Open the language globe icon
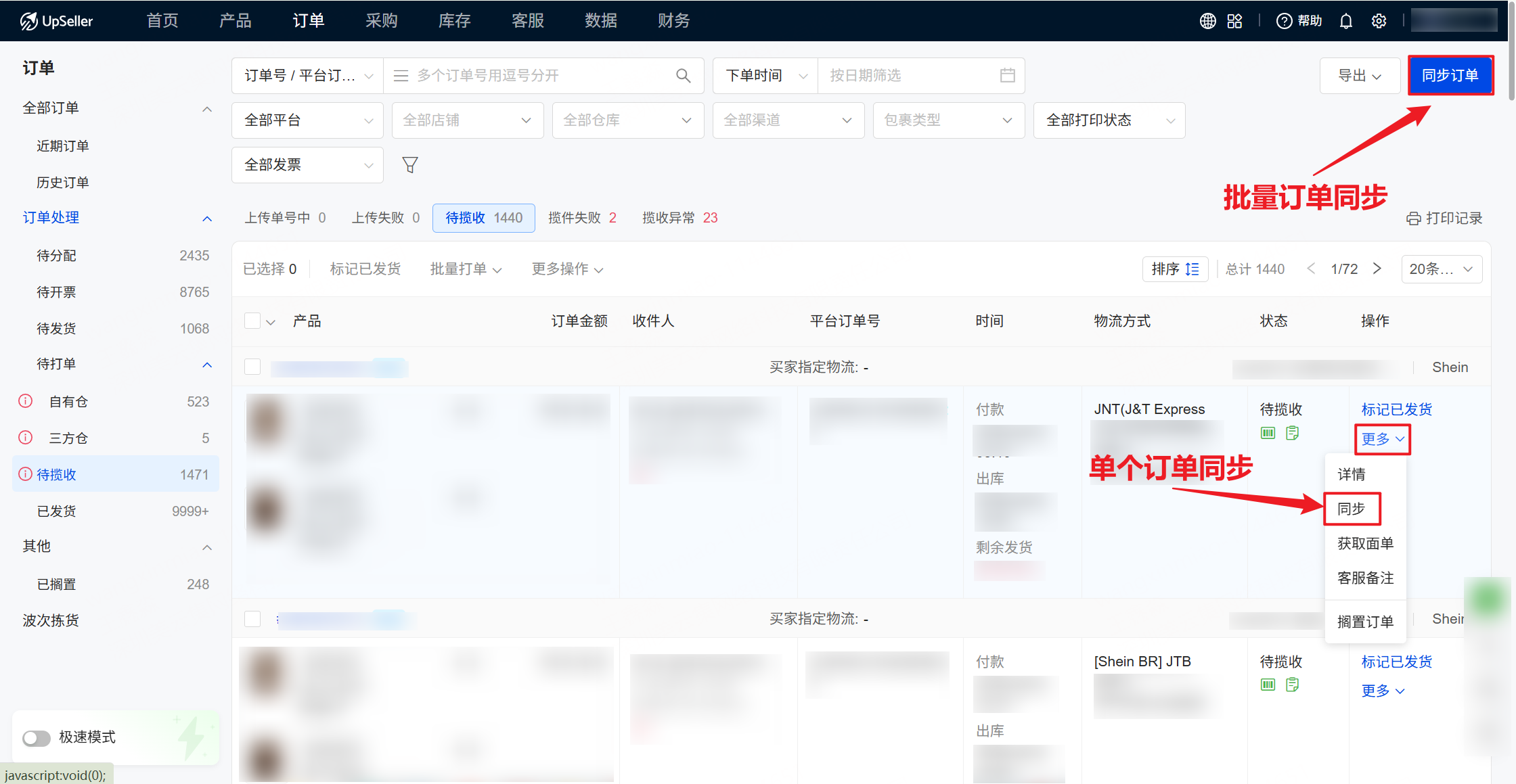 coord(1208,21)
